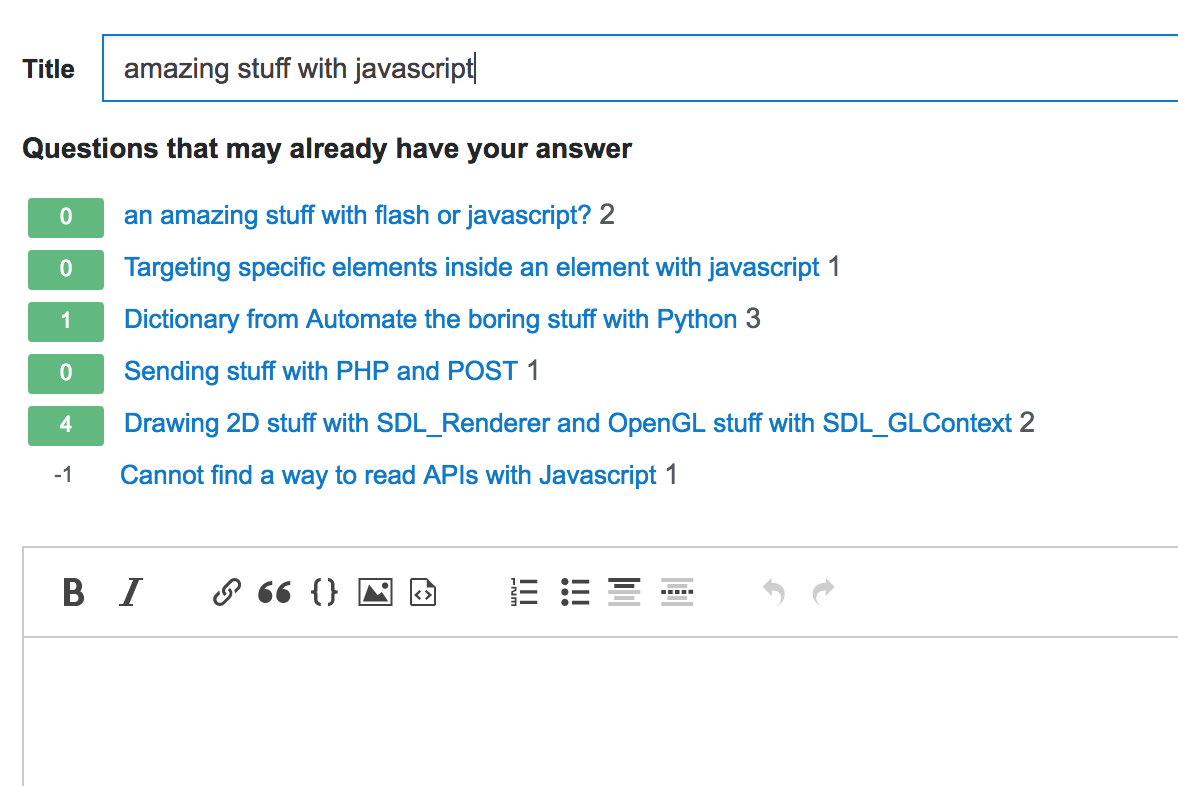Open the code snippet tool icon
1178x786 pixels.
[x=422, y=592]
